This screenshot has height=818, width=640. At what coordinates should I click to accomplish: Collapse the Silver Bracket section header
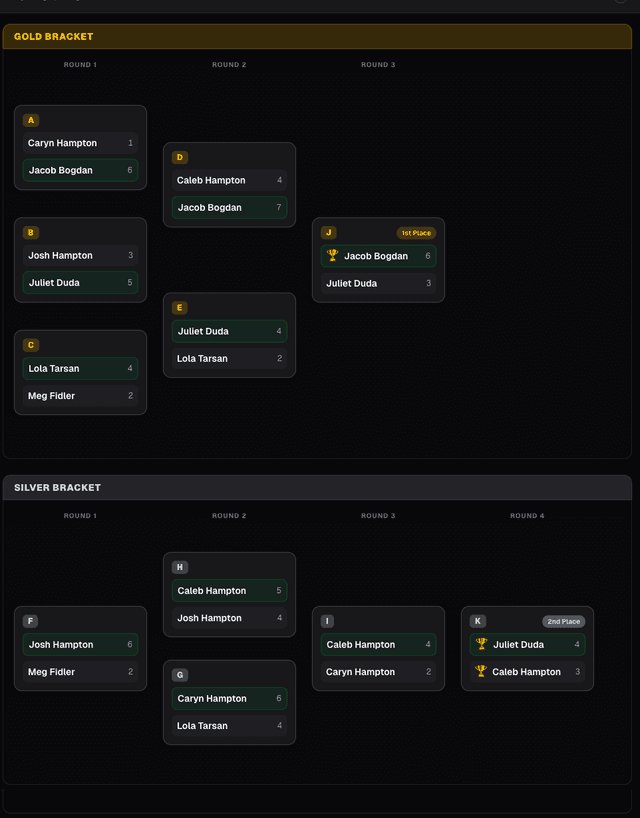coord(316,488)
